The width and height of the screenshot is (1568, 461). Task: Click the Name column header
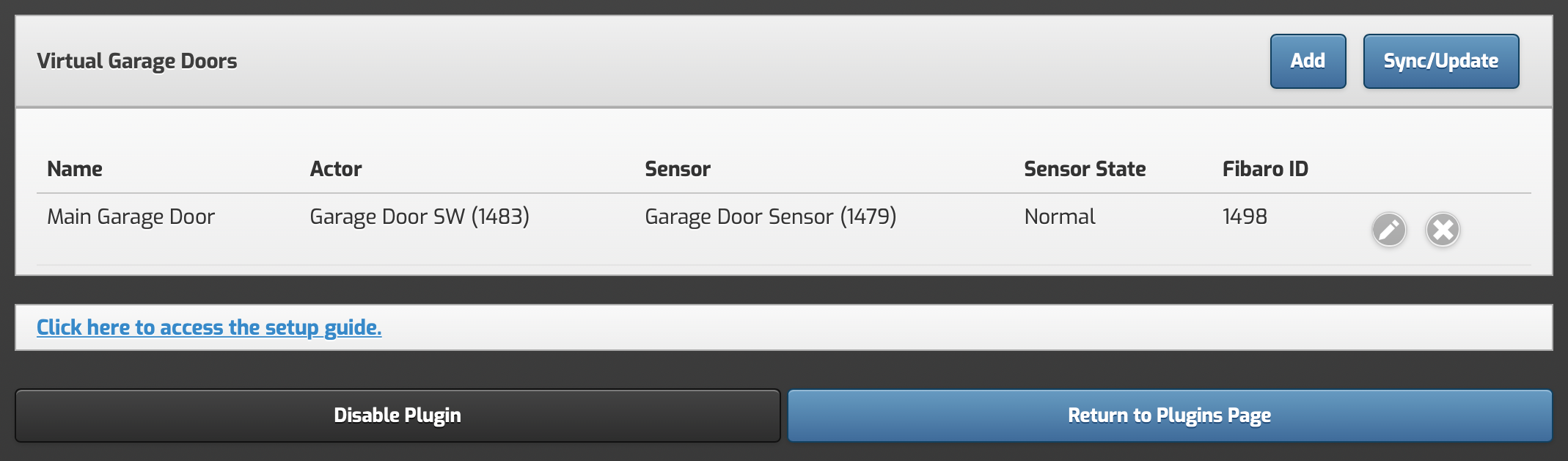click(x=75, y=169)
